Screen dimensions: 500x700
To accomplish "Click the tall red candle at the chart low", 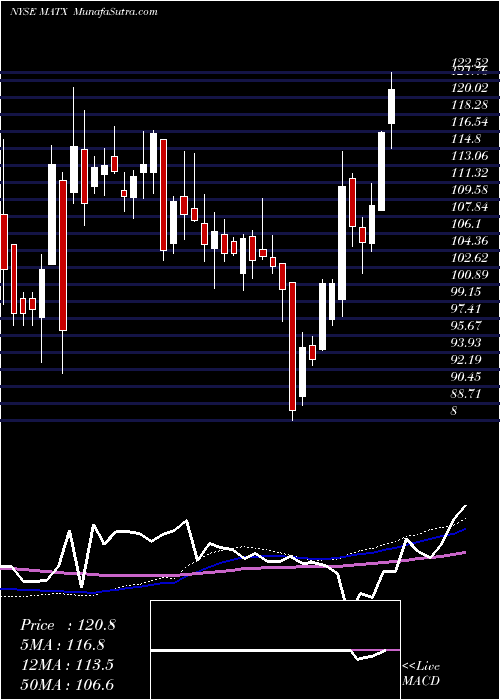I will pos(292,346).
